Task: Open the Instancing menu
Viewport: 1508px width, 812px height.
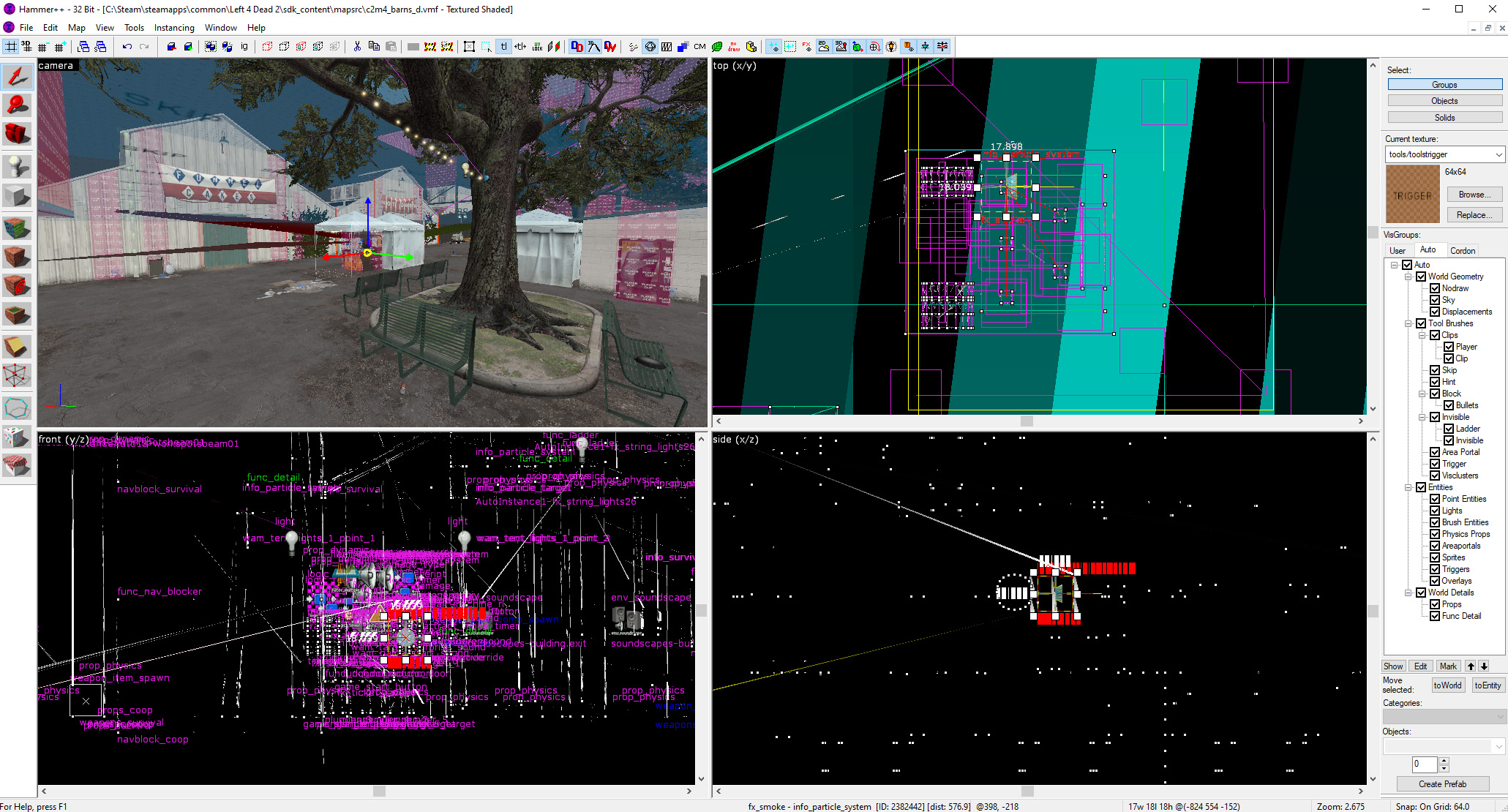Action: coord(174,28)
